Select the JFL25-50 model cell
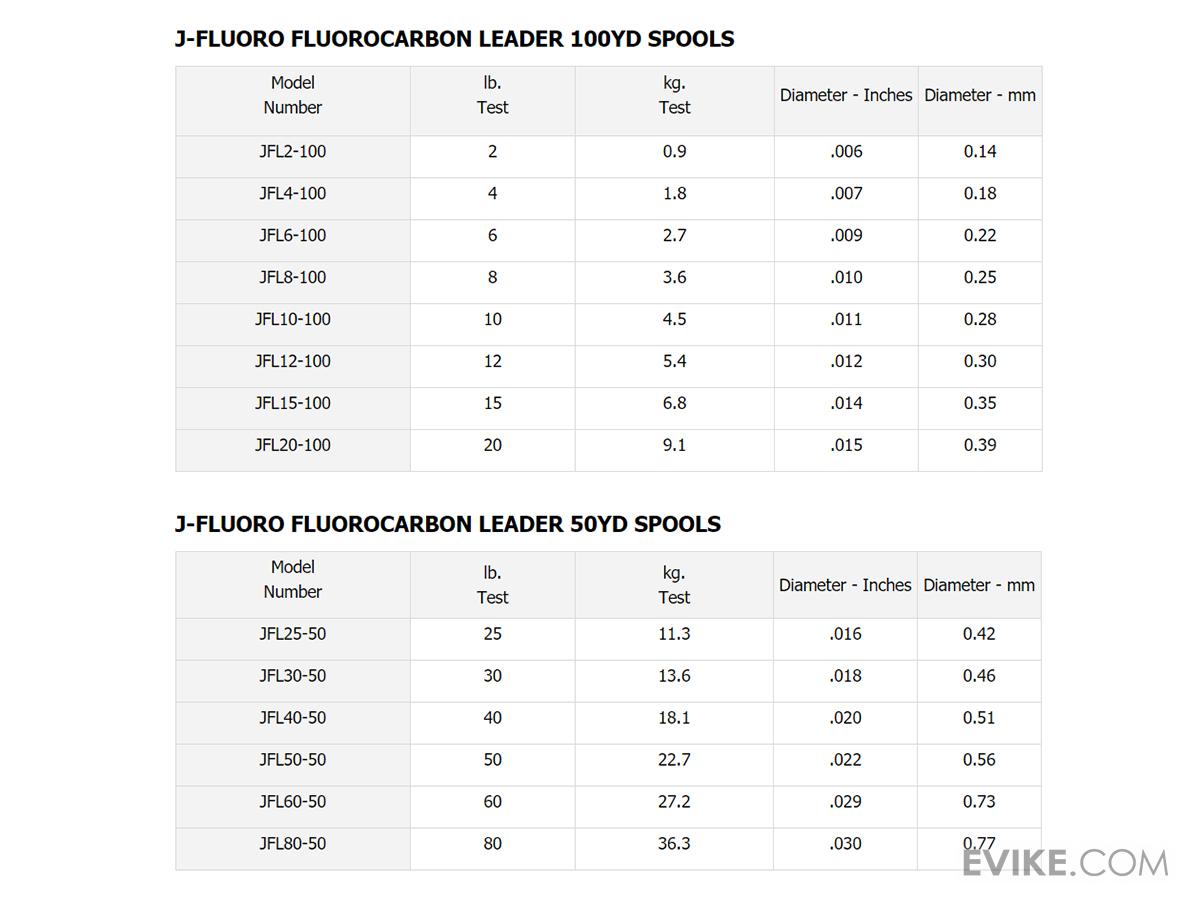This screenshot has height=900, width=1200. [293, 634]
